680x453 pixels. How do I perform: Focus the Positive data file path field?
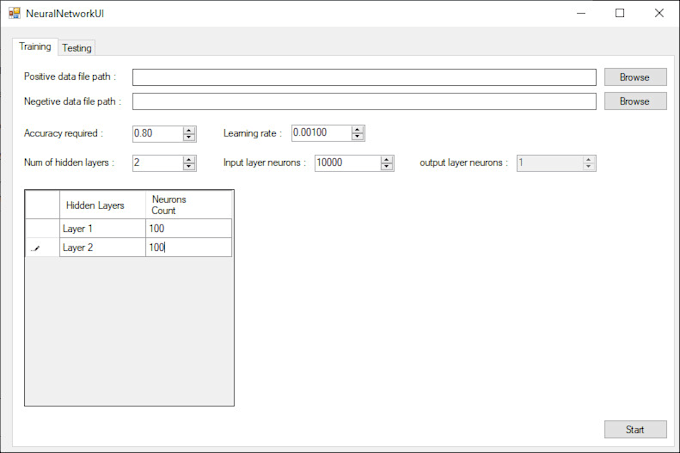(x=364, y=77)
